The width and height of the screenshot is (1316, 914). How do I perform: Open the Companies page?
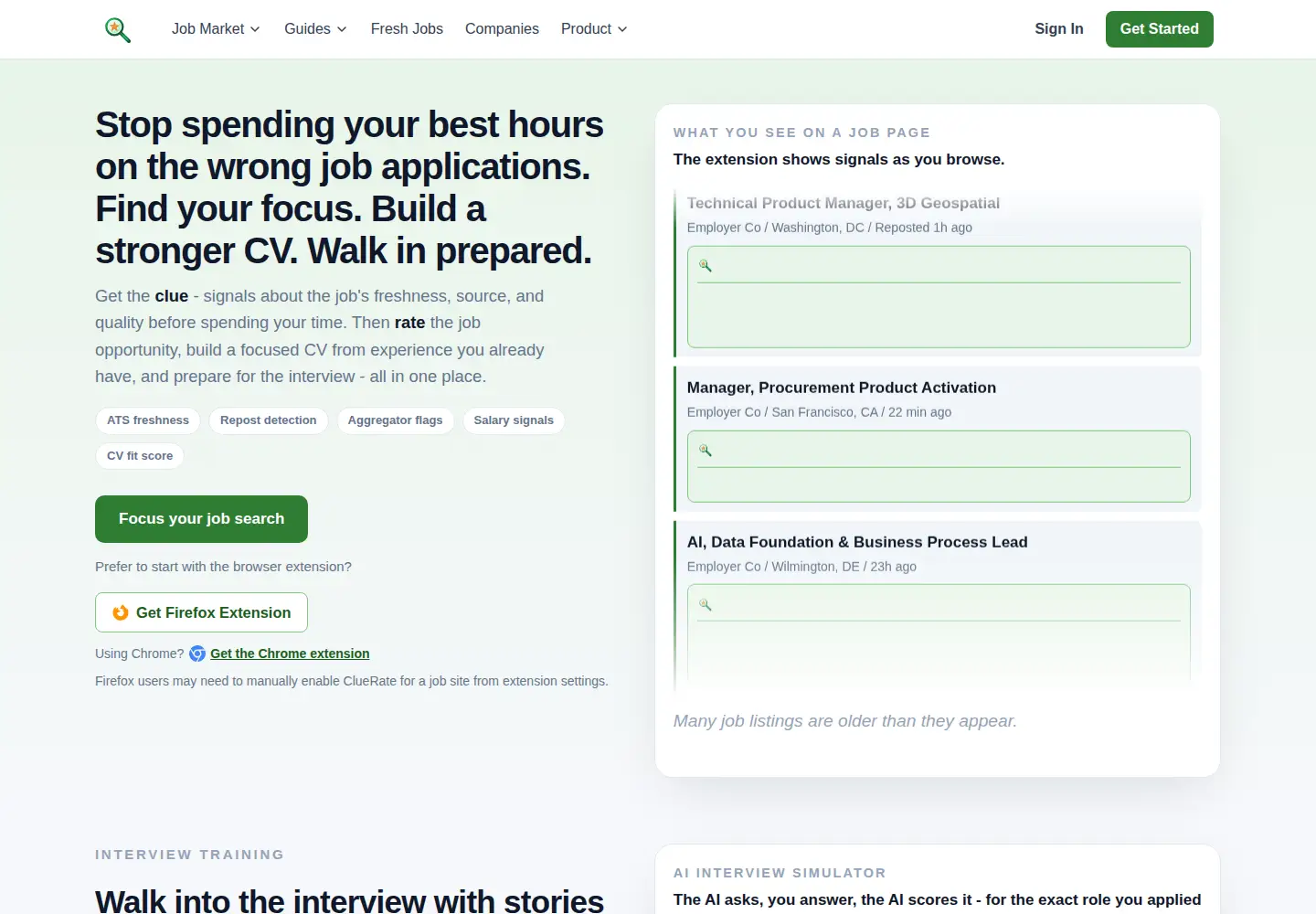(x=502, y=29)
